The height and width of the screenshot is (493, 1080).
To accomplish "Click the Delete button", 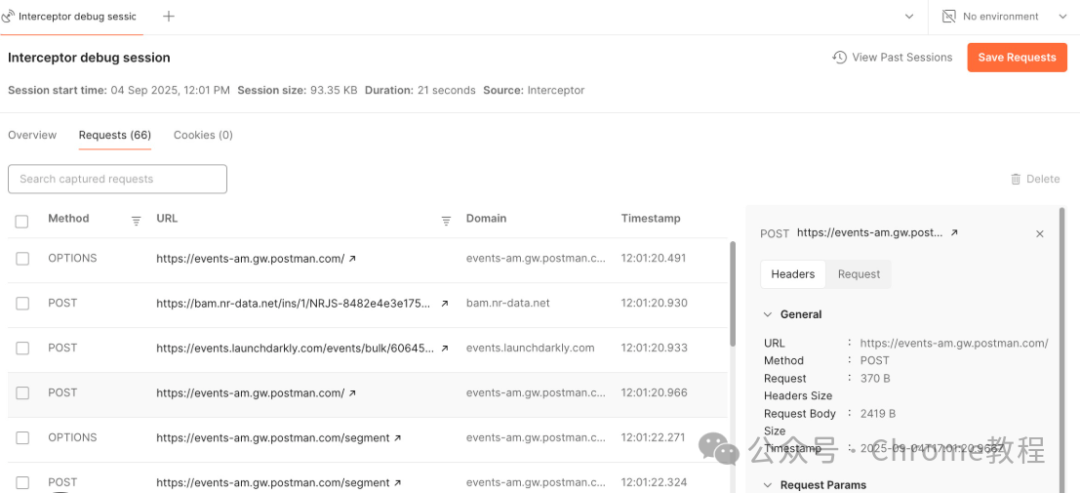I will point(1035,179).
